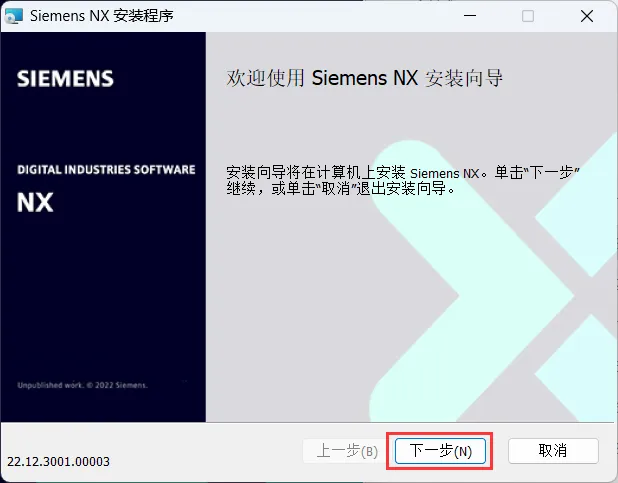Click the Siemens NX 安装程序 title text
The image size is (618, 483).
pyautogui.click(x=102, y=16)
